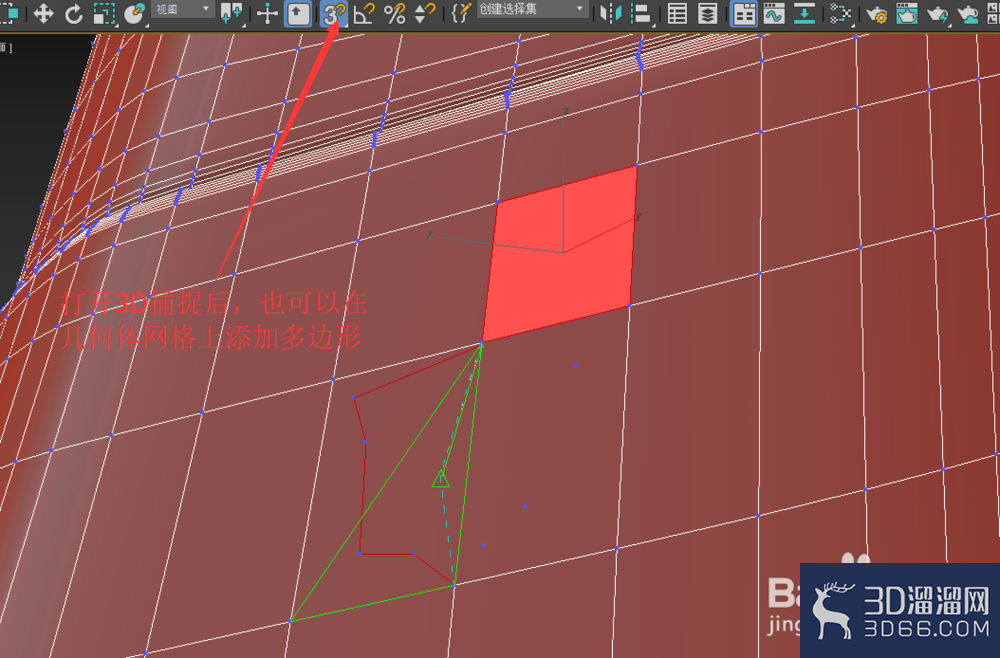Click the Mirror tool icon
This screenshot has width=1000, height=658.
click(610, 13)
